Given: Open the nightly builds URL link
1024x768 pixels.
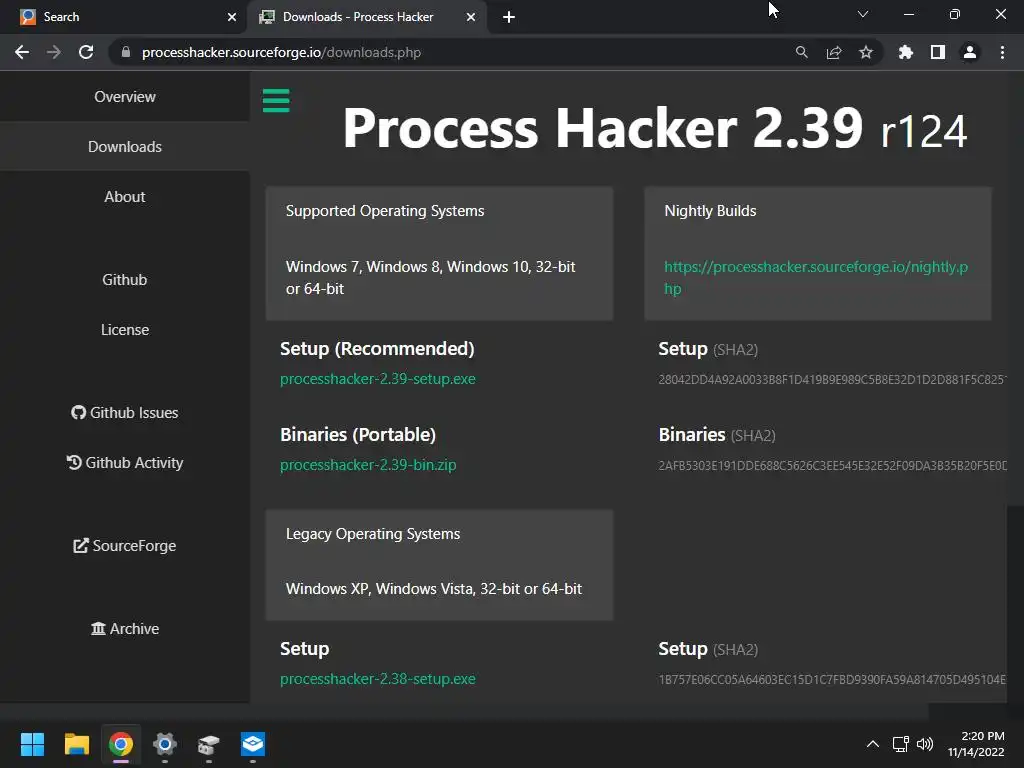Looking at the screenshot, I should coord(816,278).
